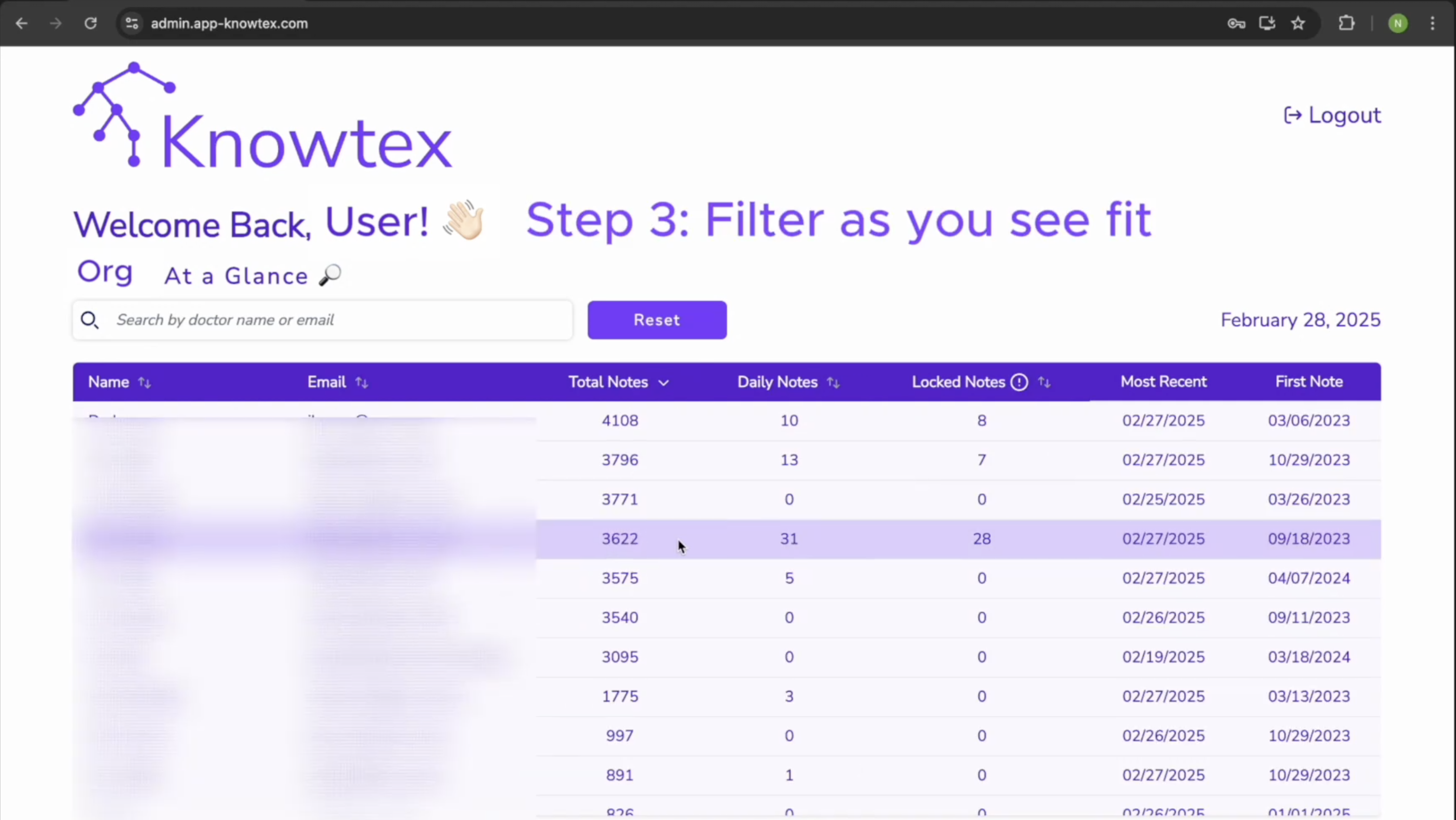Open the Chrome three-dot menu

point(1432,23)
